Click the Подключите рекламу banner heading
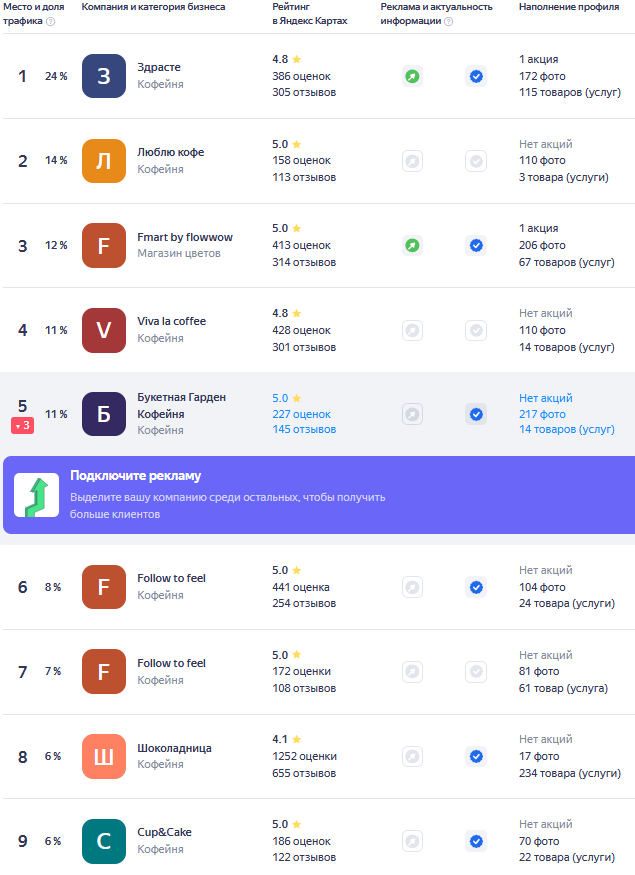 (136, 476)
